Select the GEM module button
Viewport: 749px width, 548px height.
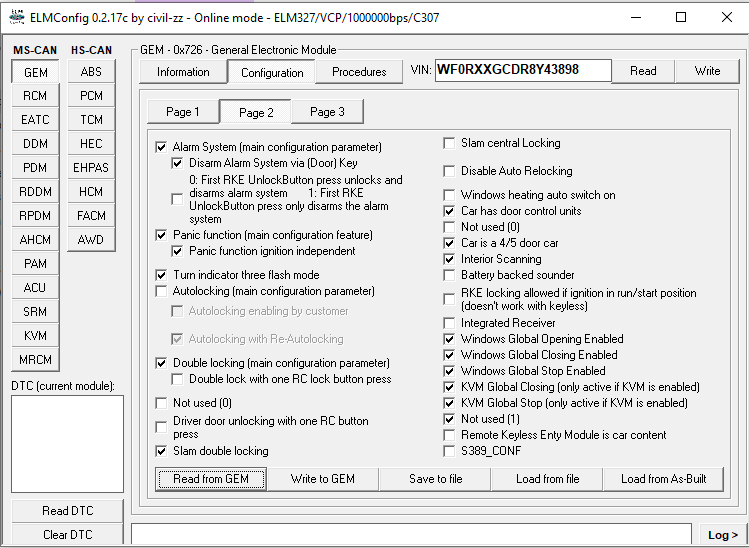[36, 72]
